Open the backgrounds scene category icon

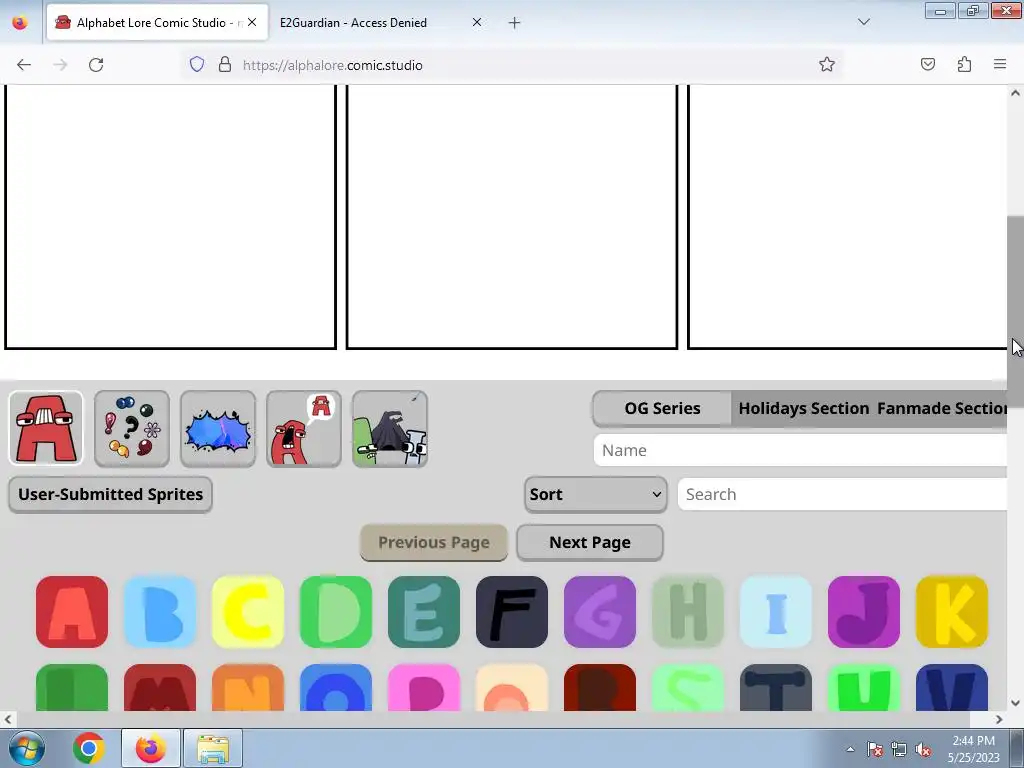point(390,428)
